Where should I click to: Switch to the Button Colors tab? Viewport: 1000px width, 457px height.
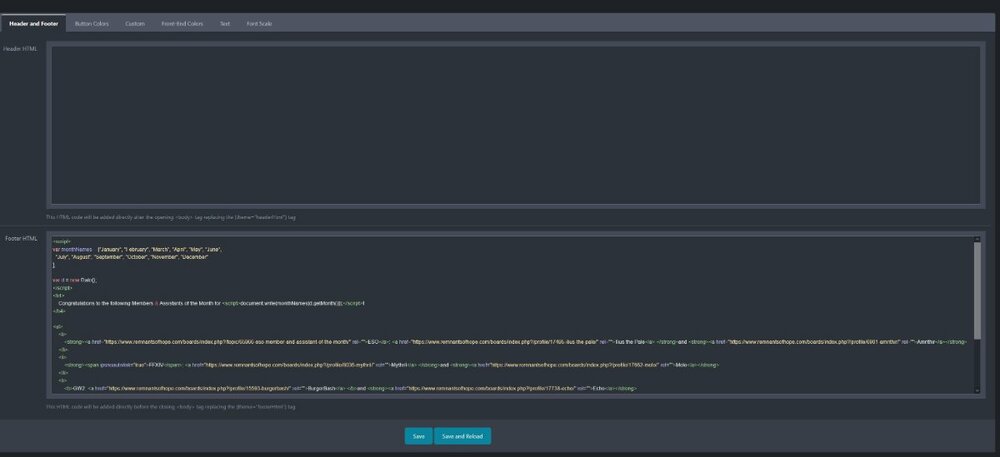92,23
